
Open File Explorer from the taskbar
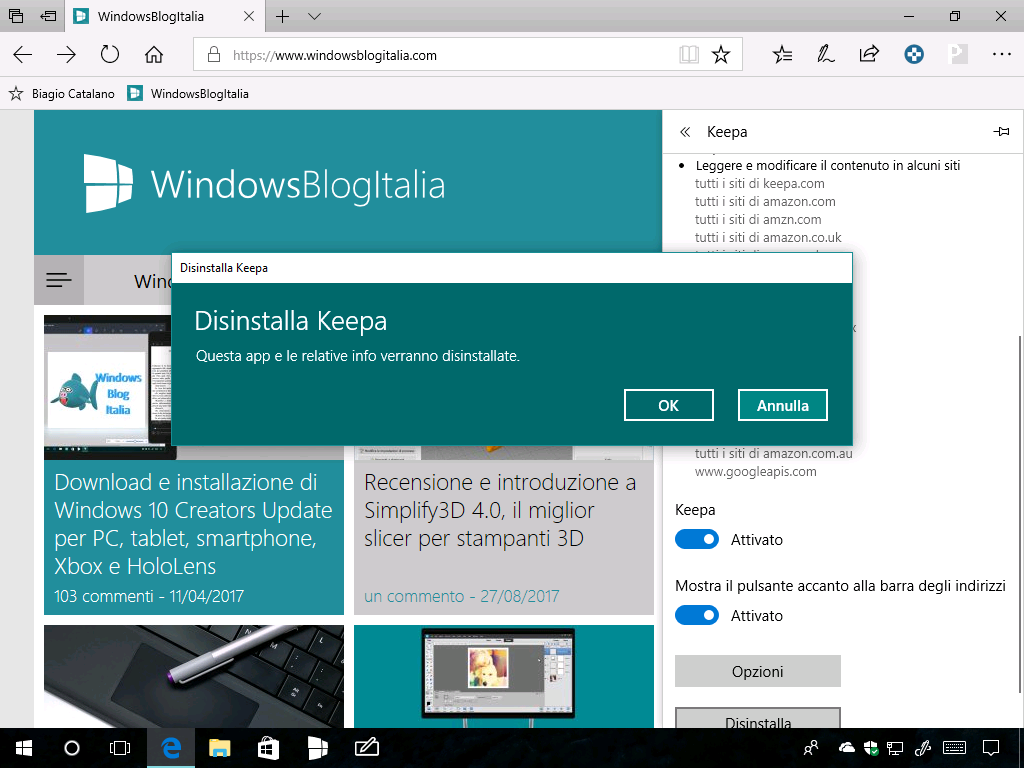coord(219,748)
